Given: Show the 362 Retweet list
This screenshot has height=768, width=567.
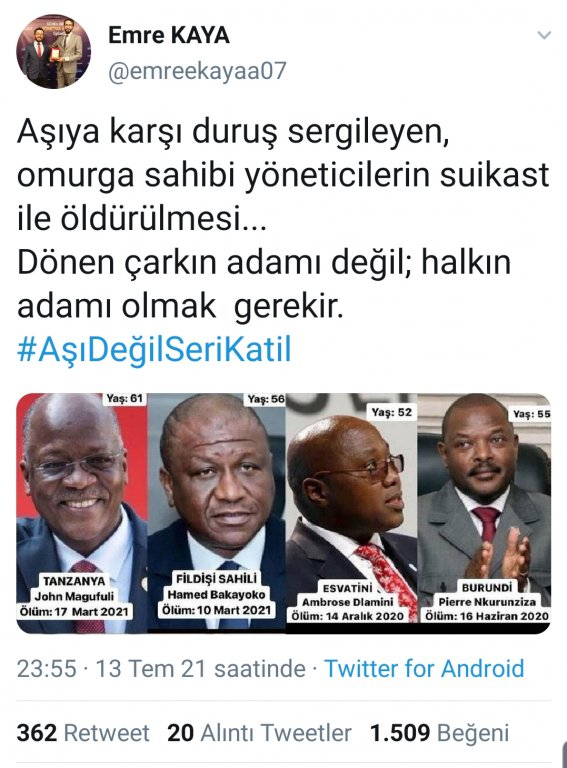Looking at the screenshot, I should point(83,733).
